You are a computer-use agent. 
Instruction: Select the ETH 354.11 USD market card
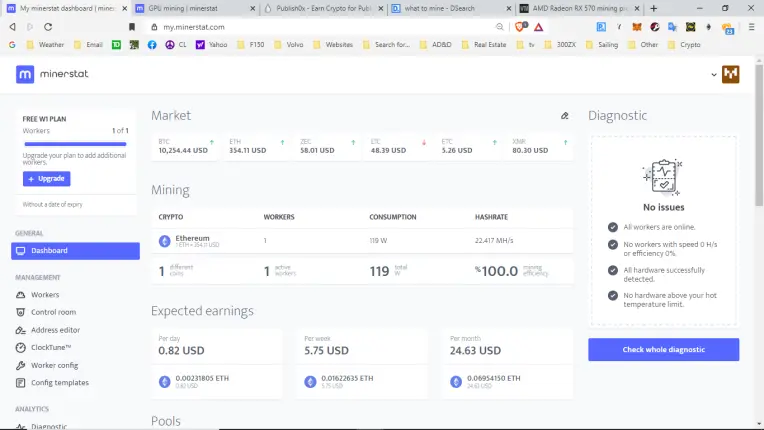click(257, 147)
